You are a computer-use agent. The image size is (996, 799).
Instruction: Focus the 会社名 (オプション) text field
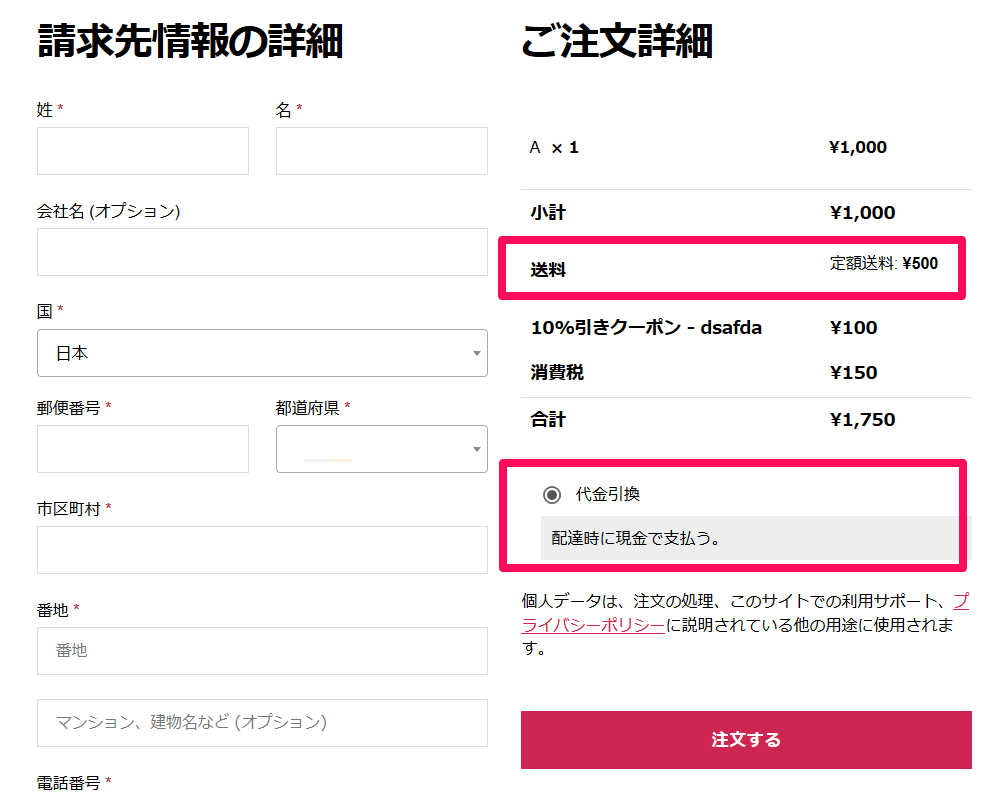[x=262, y=252]
